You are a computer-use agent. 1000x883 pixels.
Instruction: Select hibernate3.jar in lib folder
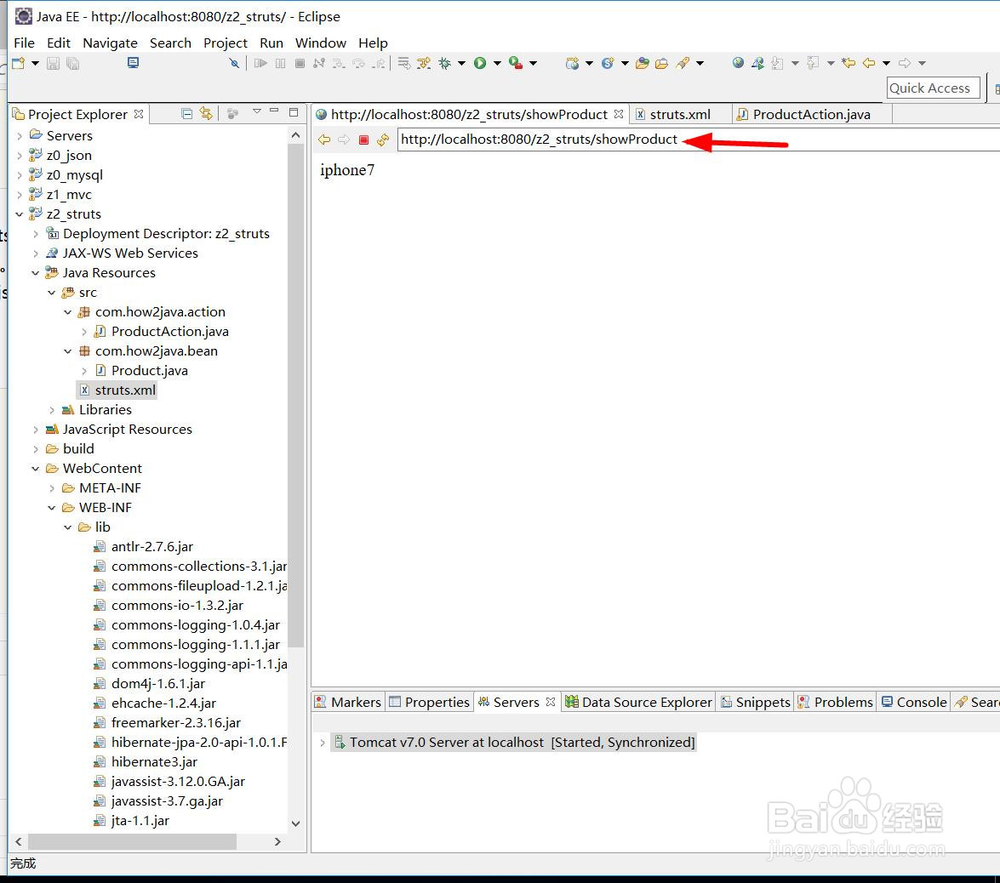pos(154,762)
